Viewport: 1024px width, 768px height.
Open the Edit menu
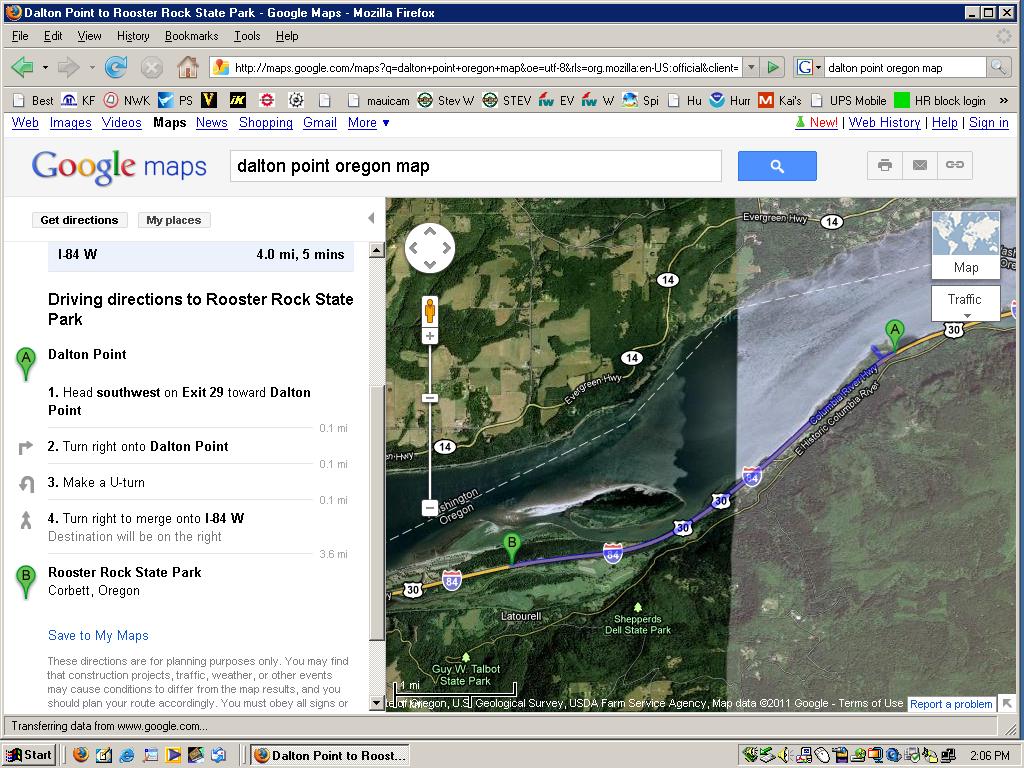coord(53,36)
